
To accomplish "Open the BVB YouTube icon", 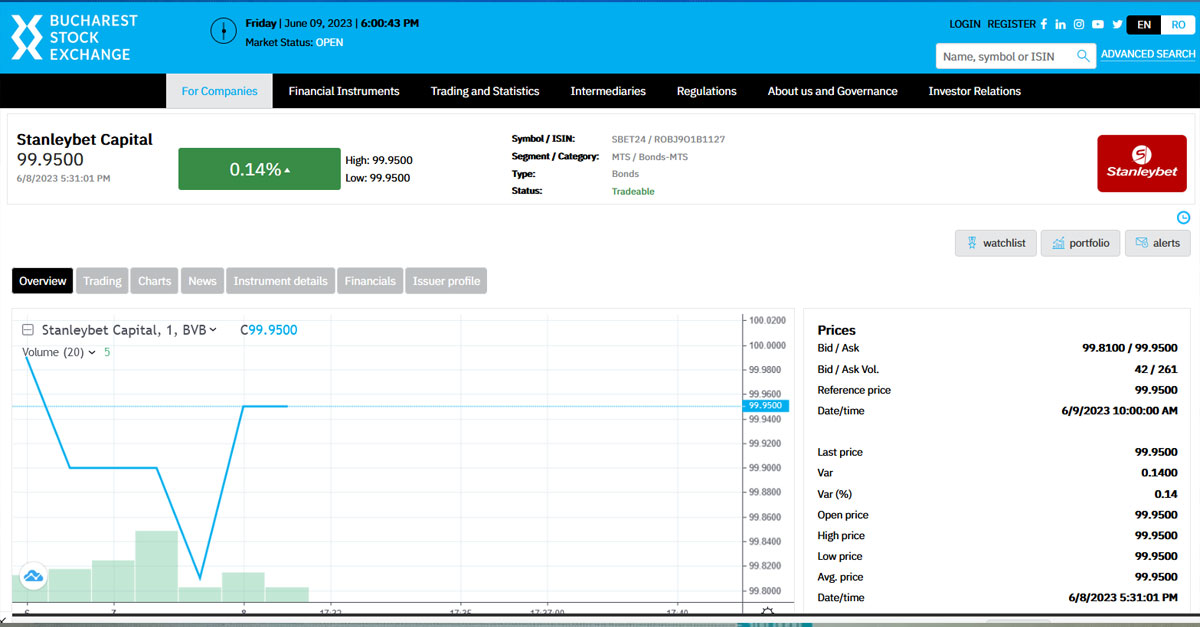I will pyautogui.click(x=1098, y=24).
